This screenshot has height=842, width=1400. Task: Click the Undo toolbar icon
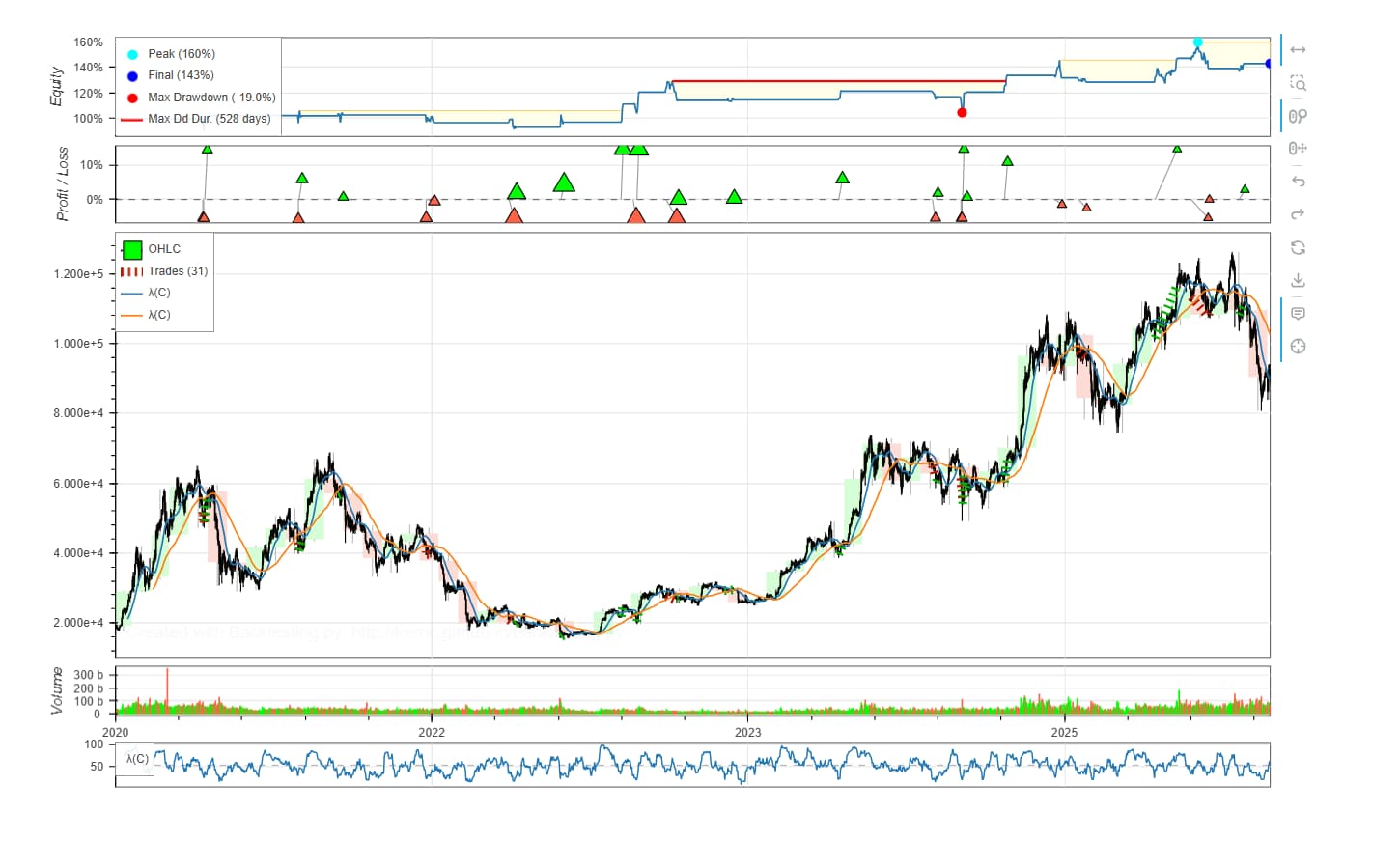[x=1298, y=182]
